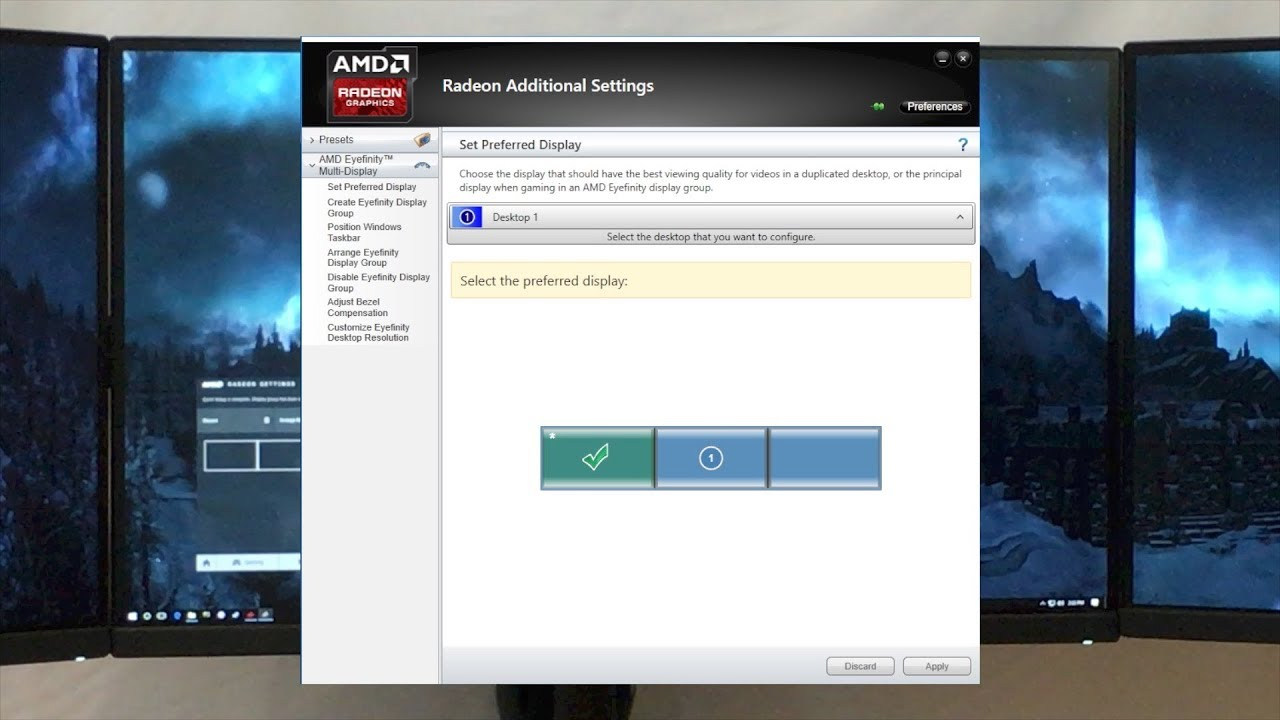Click the circled 1 display icon

pyautogui.click(x=711, y=458)
